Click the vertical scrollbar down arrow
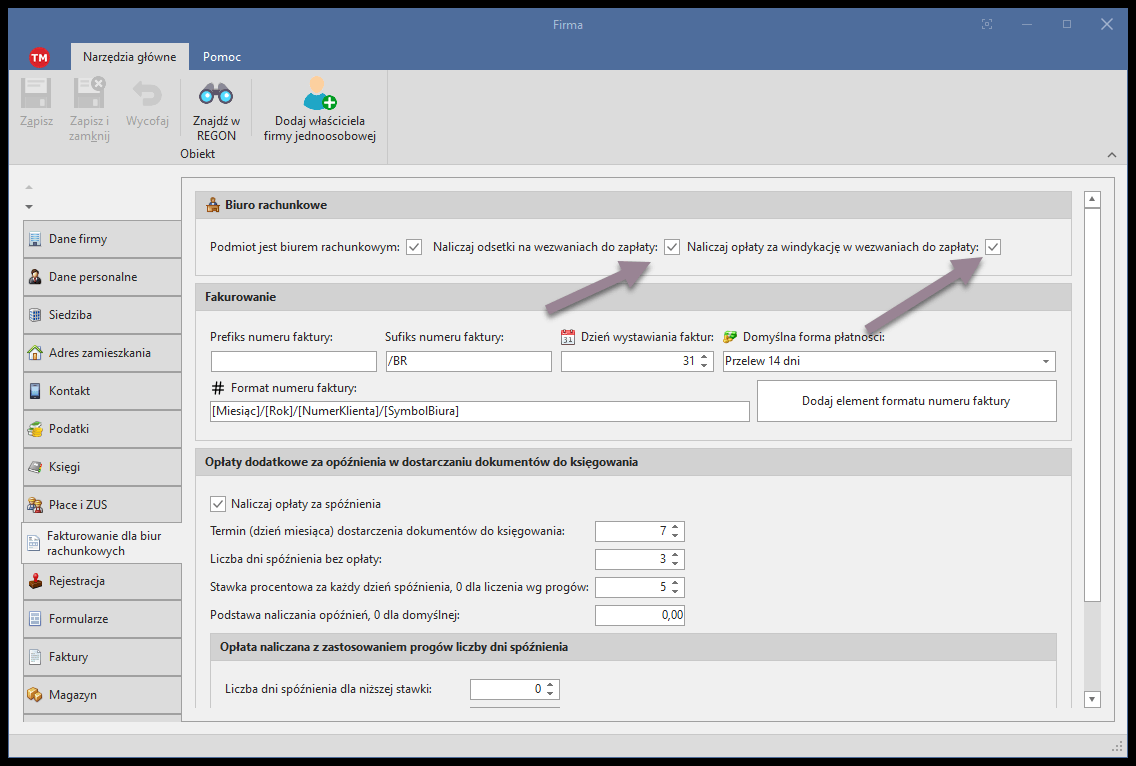 [1092, 699]
